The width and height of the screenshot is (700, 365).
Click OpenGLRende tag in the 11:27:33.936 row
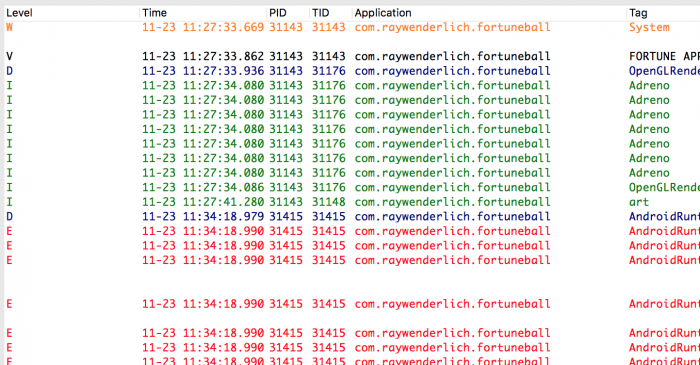pyautogui.click(x=664, y=71)
